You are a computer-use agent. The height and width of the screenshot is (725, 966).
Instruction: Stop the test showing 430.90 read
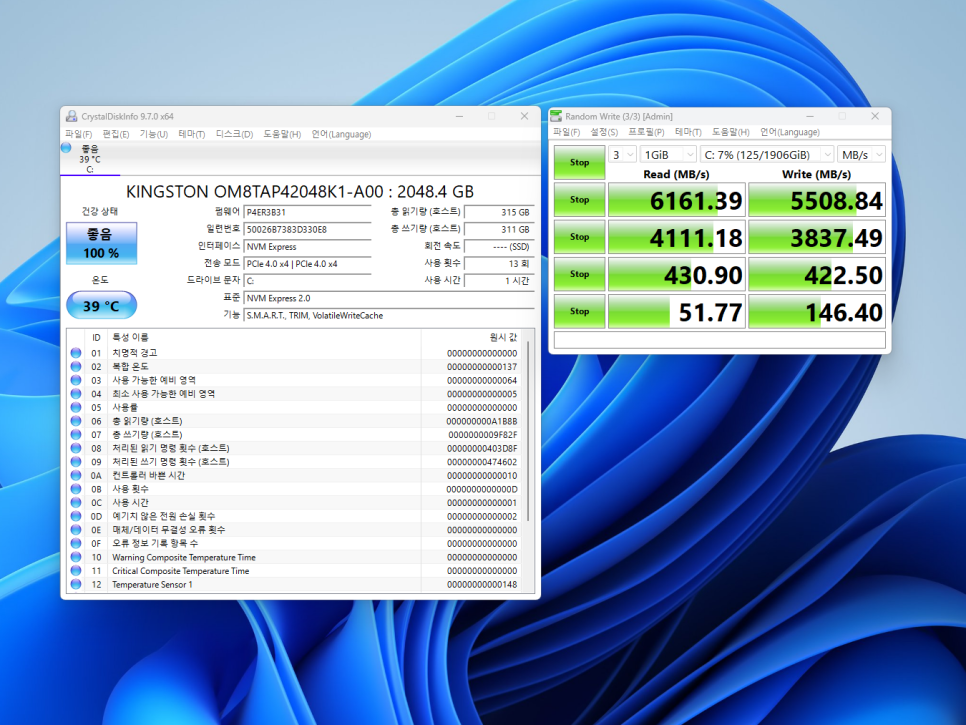579,274
